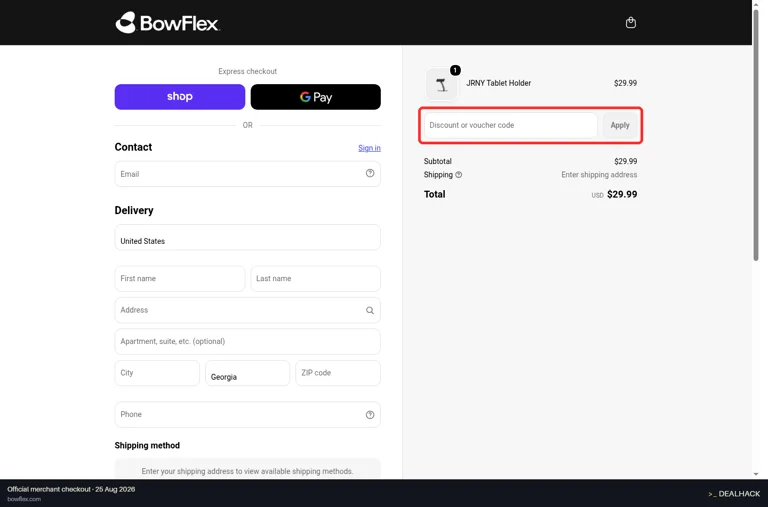Click the Shipping info help icon
768x507 pixels.
click(x=458, y=175)
